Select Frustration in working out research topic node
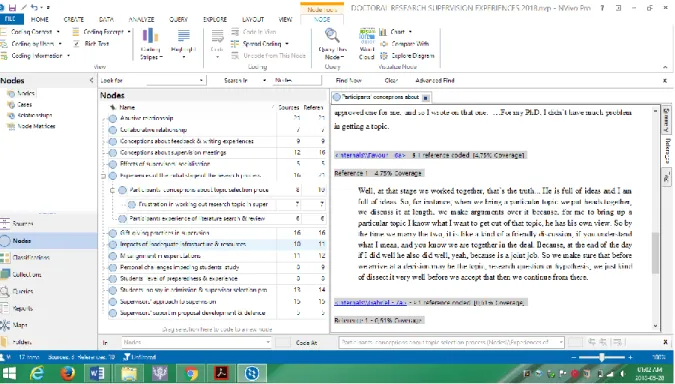 203,204
